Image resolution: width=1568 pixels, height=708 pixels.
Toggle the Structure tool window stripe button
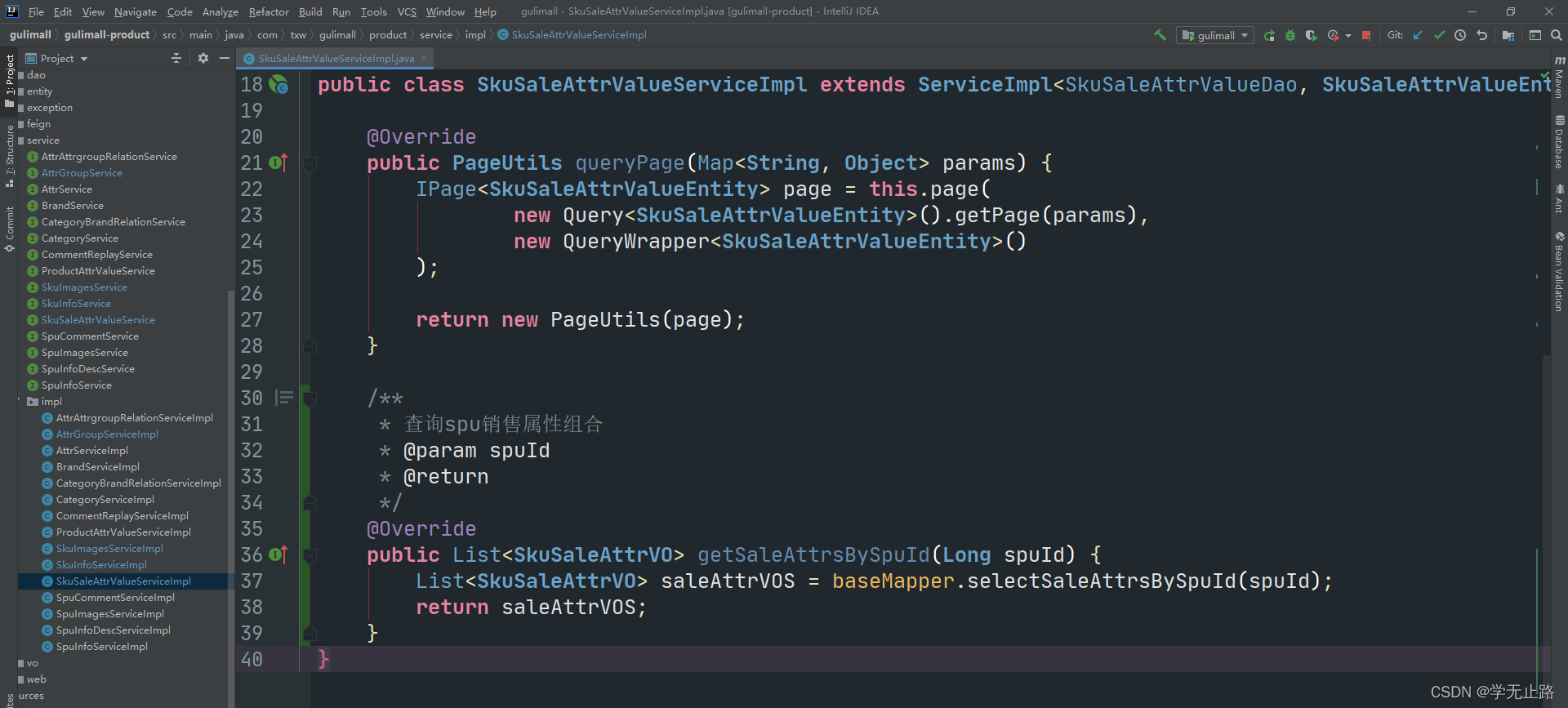click(9, 155)
